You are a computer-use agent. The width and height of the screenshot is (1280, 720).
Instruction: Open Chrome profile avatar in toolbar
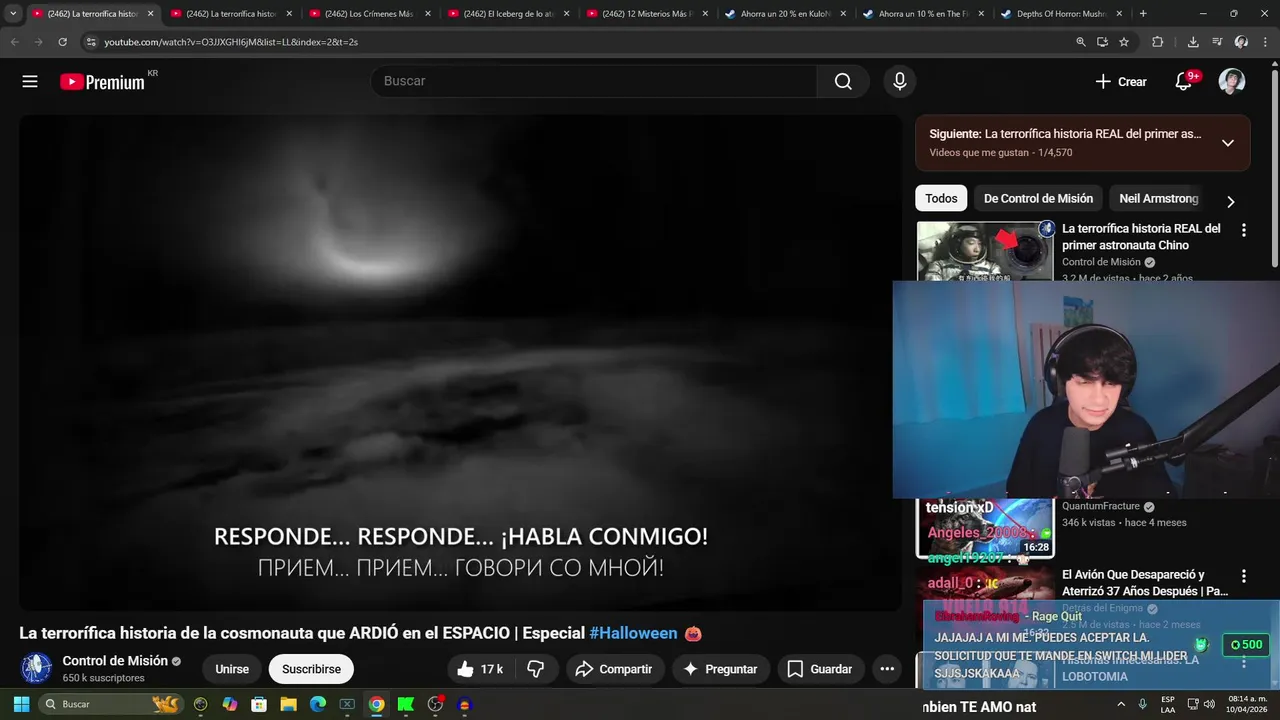(1241, 42)
